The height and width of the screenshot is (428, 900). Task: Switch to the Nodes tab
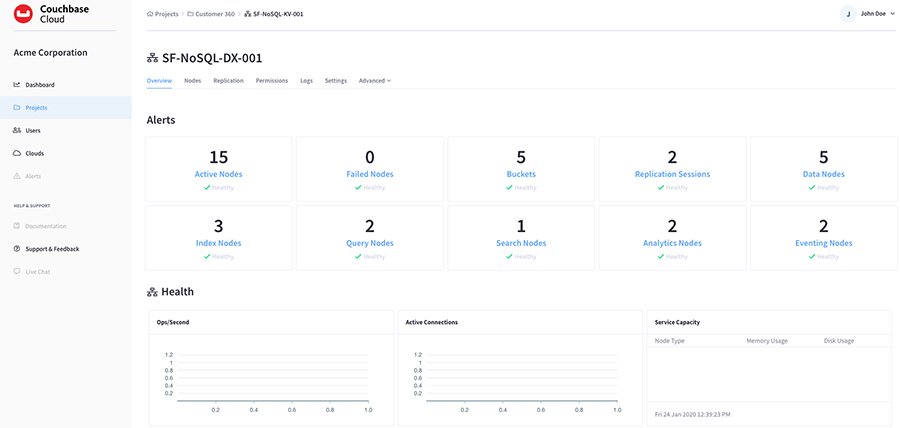[193, 80]
